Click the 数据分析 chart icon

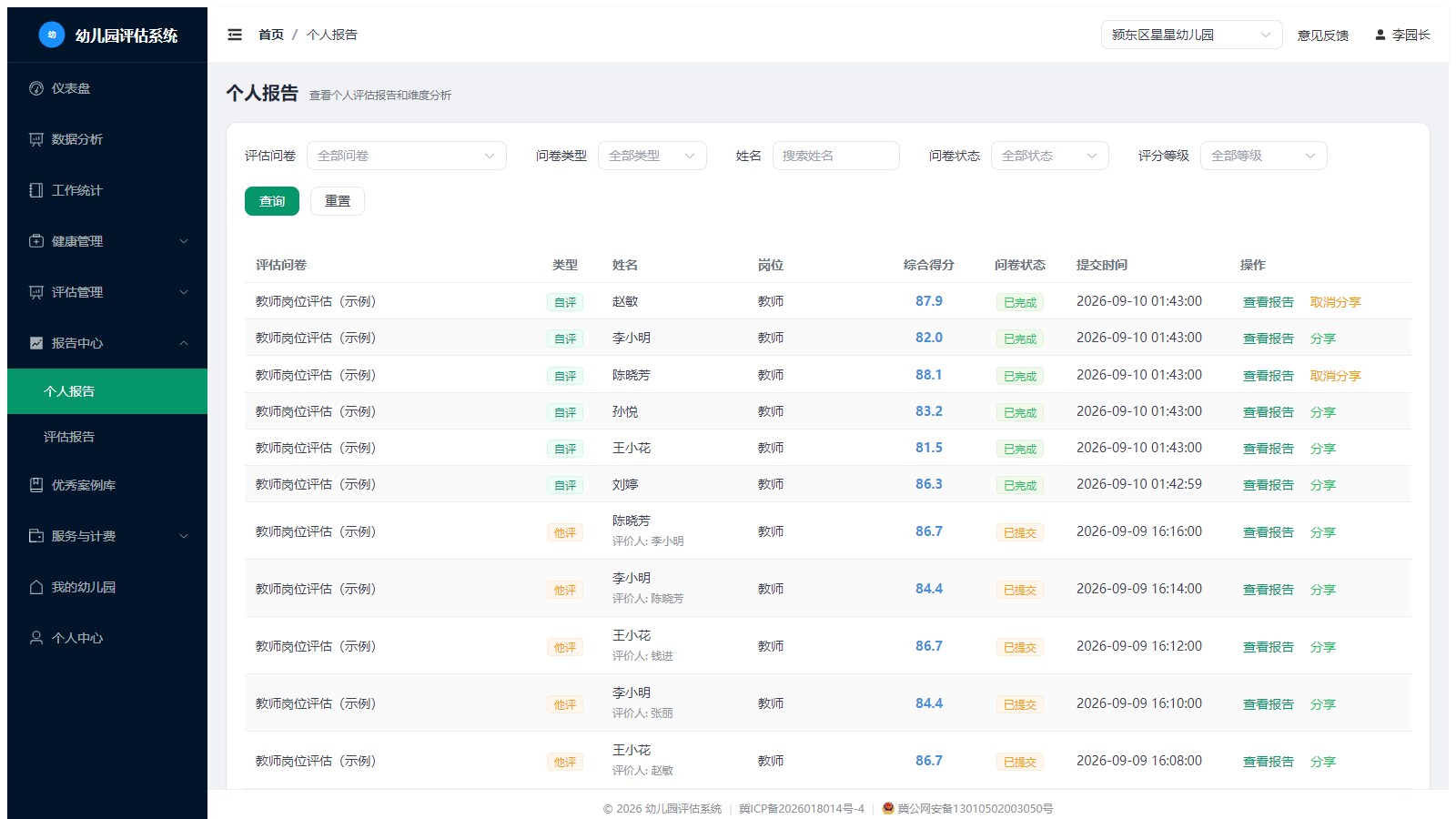click(36, 139)
